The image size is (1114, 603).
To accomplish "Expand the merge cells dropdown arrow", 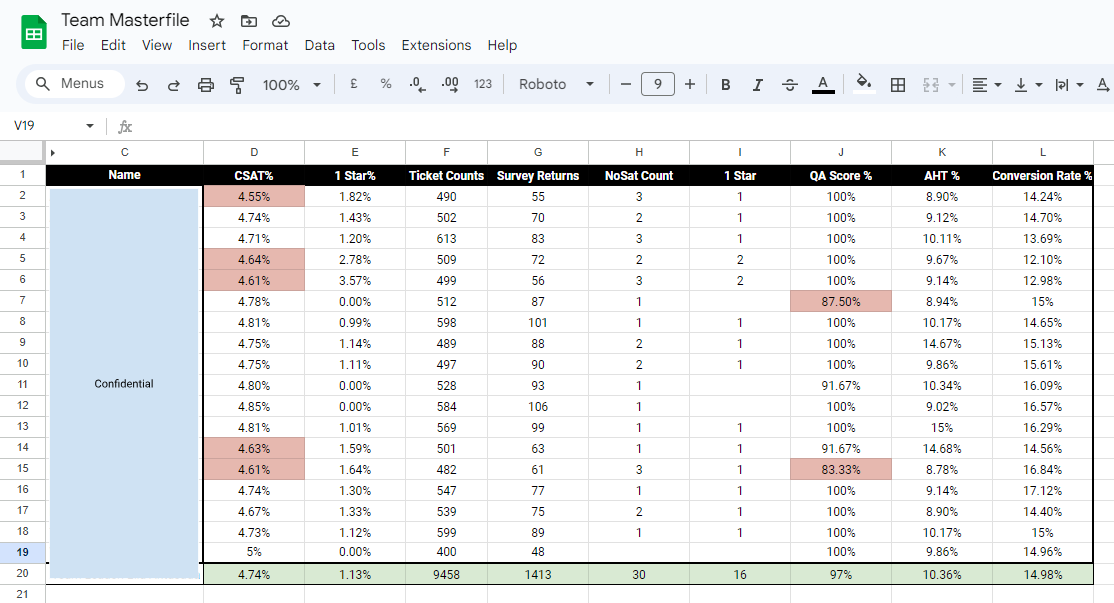I will tap(952, 85).
